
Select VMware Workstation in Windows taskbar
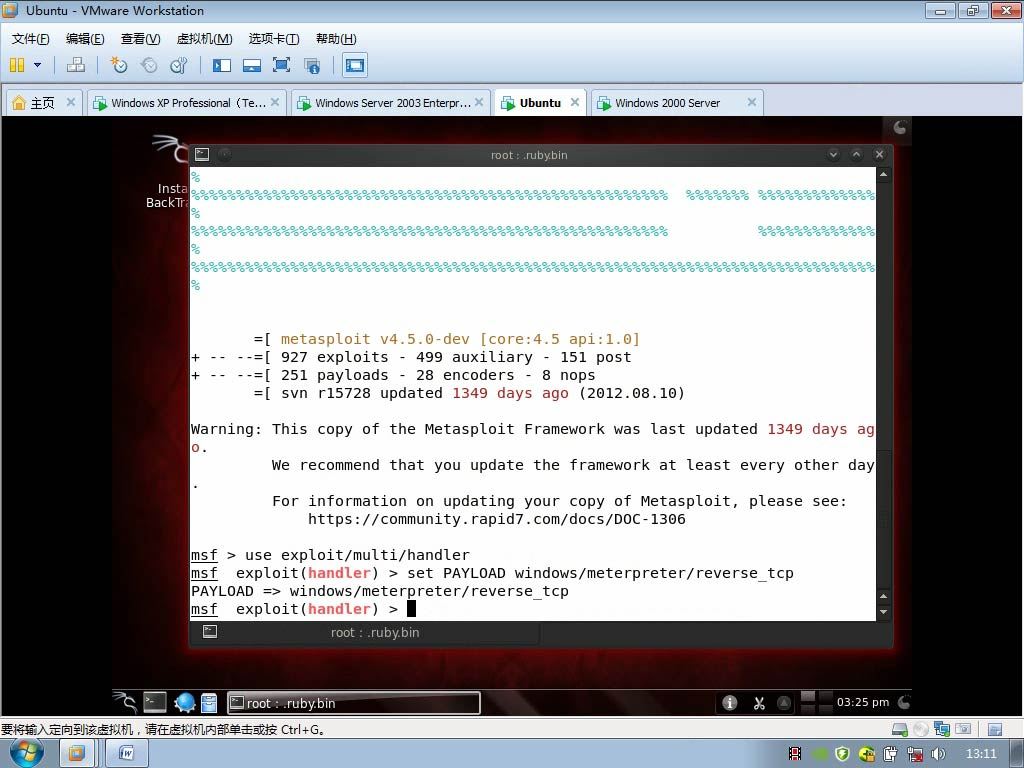pos(76,754)
